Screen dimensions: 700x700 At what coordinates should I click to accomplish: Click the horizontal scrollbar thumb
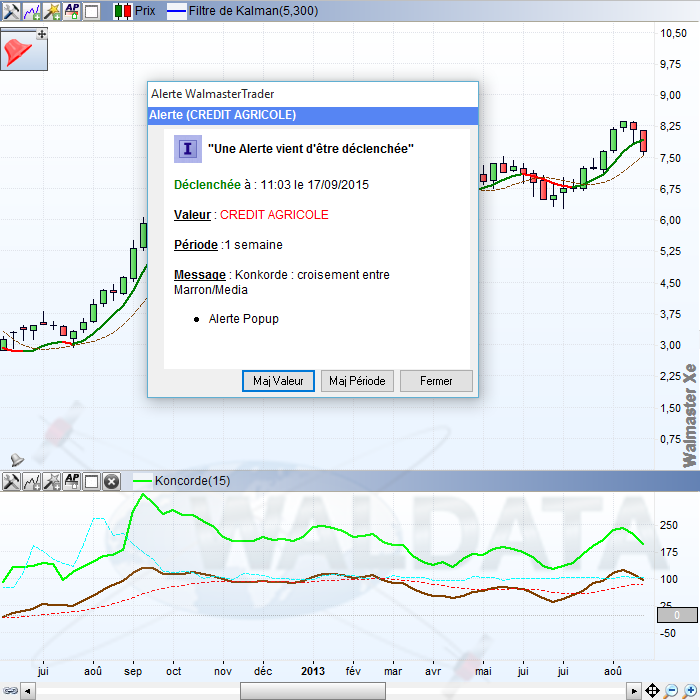313,691
